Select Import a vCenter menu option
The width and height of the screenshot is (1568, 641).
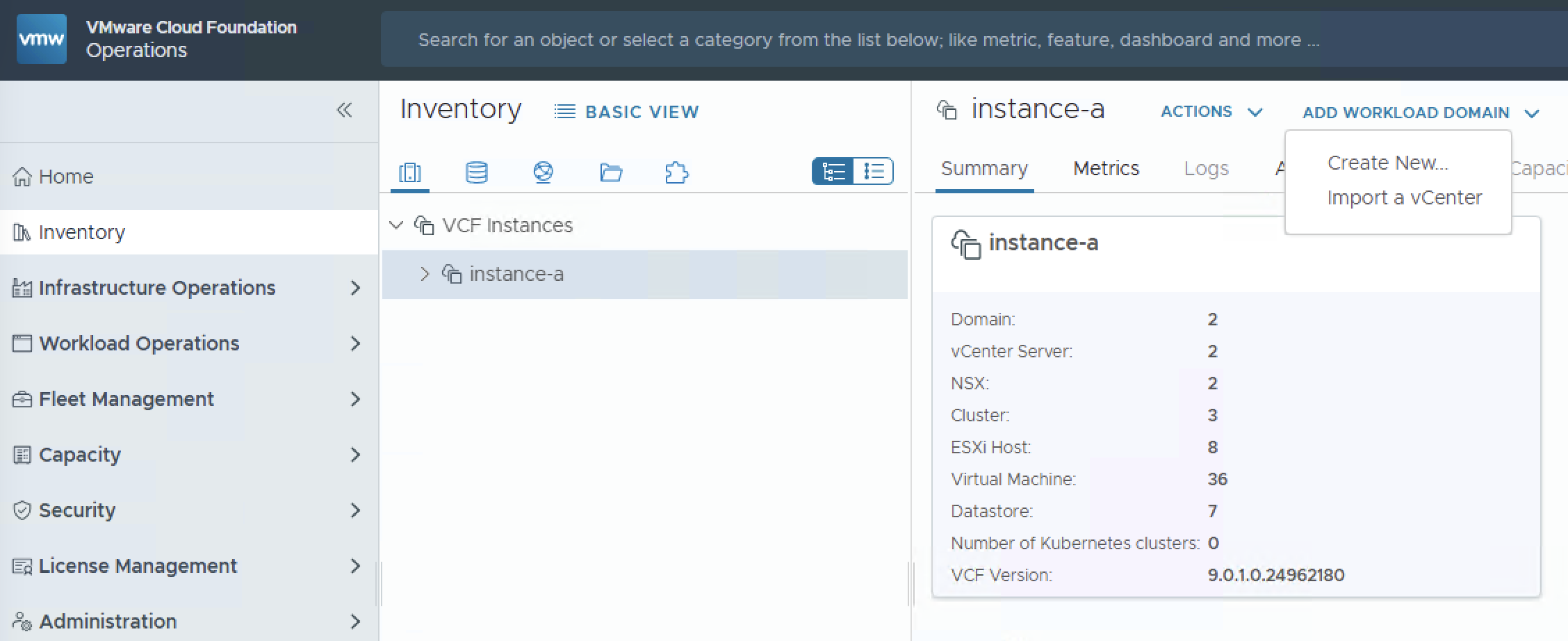(1404, 198)
